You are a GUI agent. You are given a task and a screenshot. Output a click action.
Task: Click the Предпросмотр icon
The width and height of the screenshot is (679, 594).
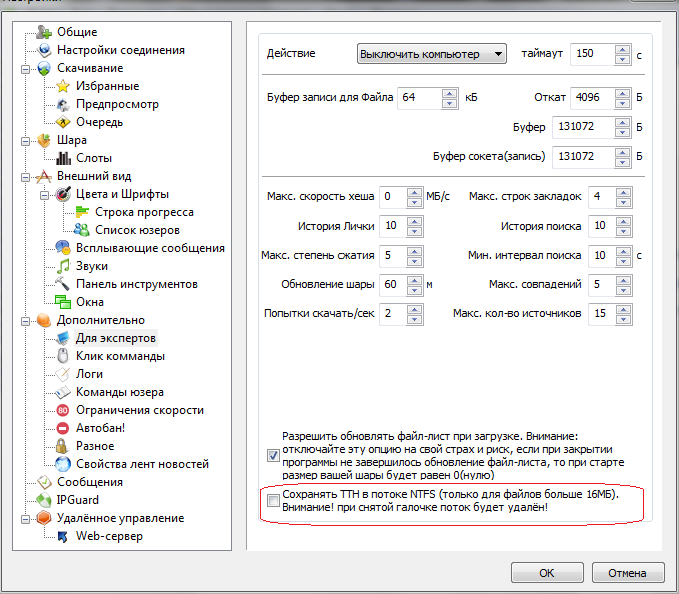pos(63,104)
